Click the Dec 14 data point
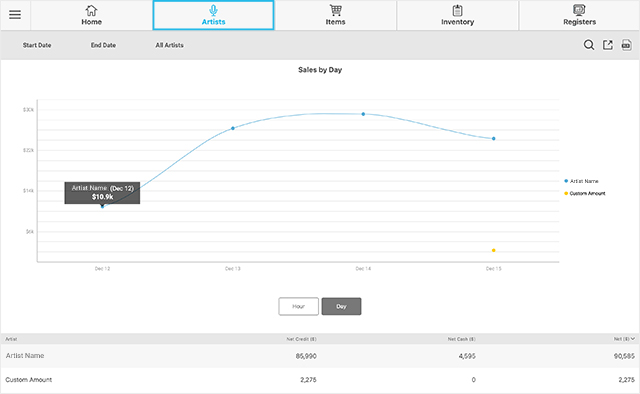This screenshot has width=640, height=394. (x=363, y=114)
